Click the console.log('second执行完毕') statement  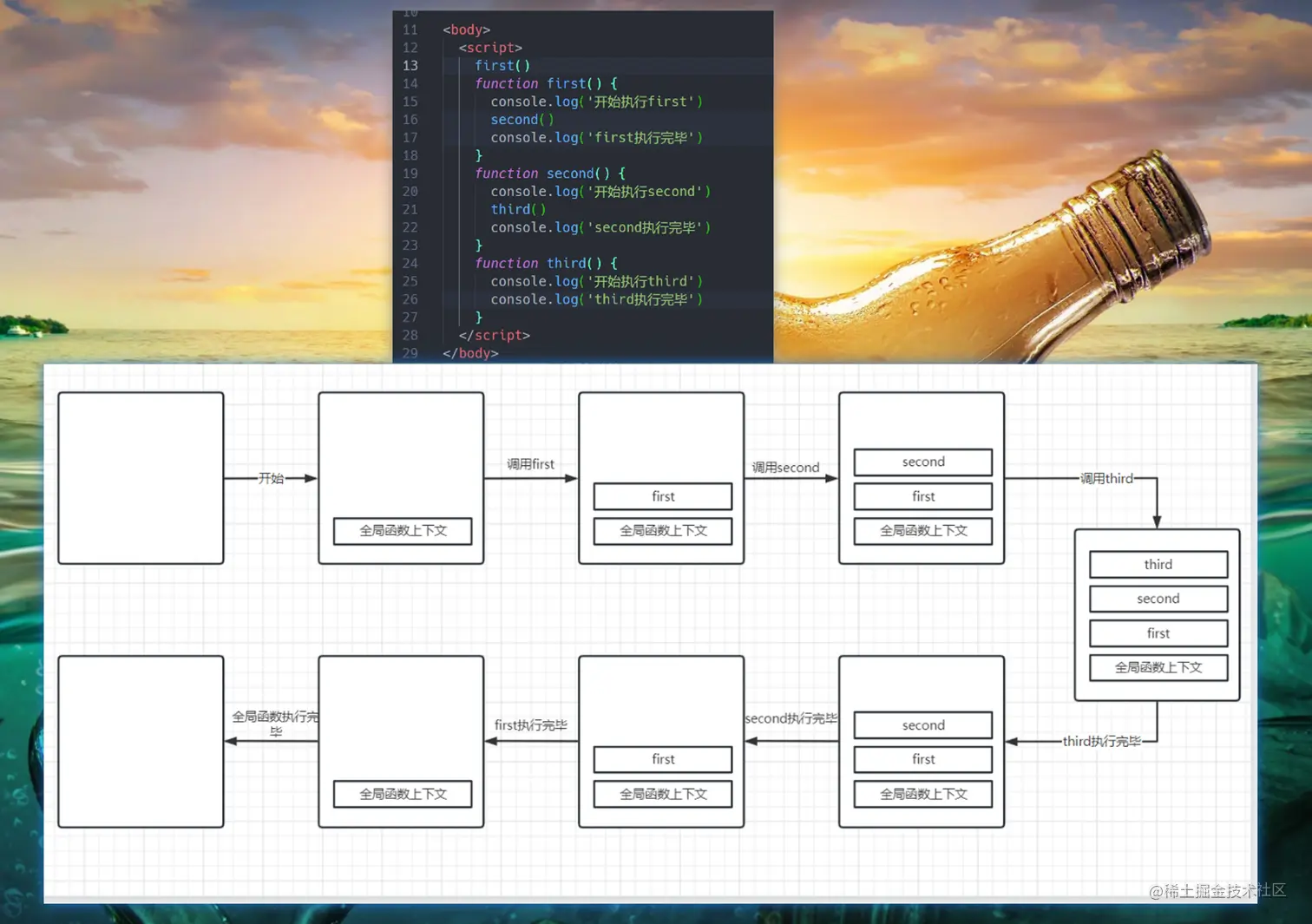tap(600, 227)
